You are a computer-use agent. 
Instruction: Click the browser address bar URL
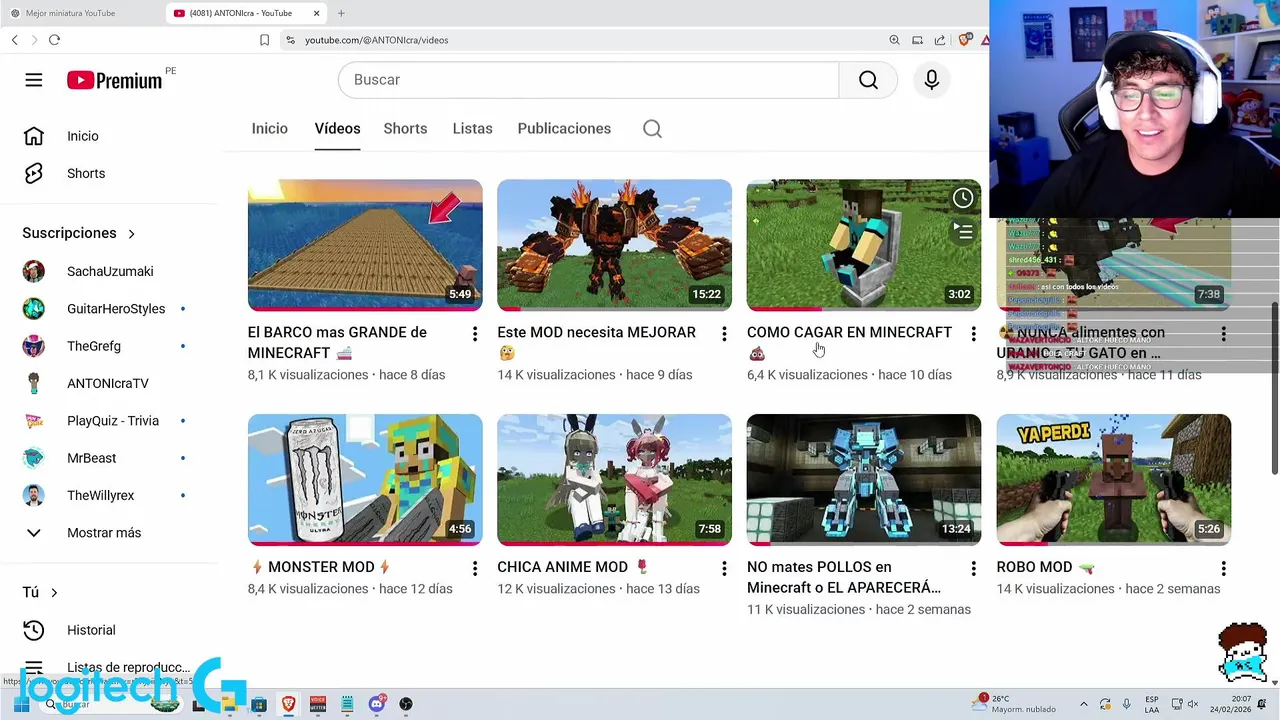point(376,40)
